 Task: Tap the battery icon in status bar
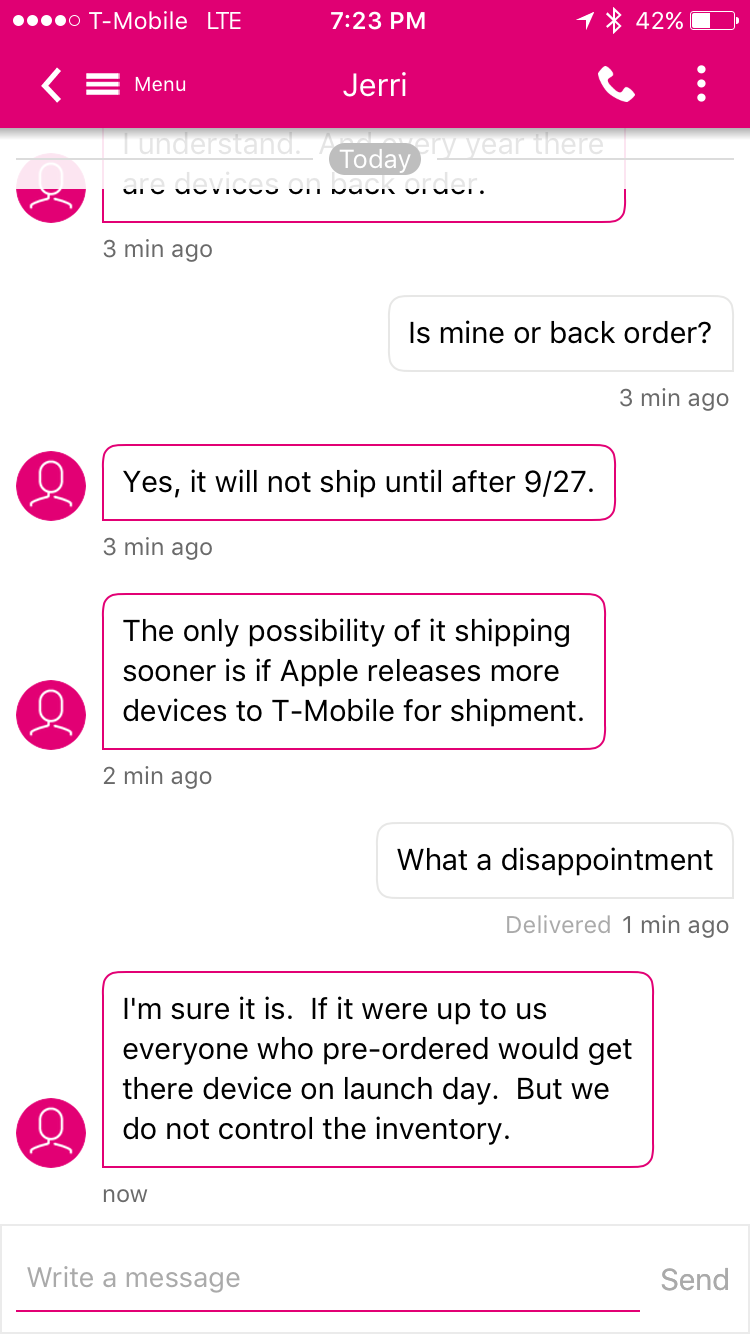pos(713,21)
